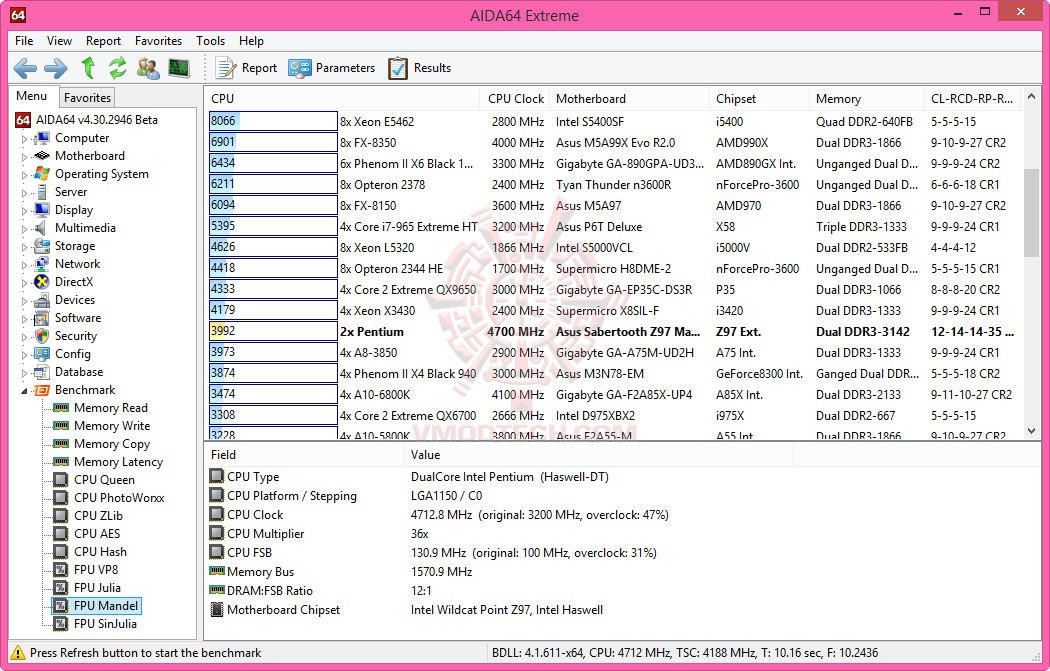Open the View menu
Screen dimensions: 1050x671
59,41
